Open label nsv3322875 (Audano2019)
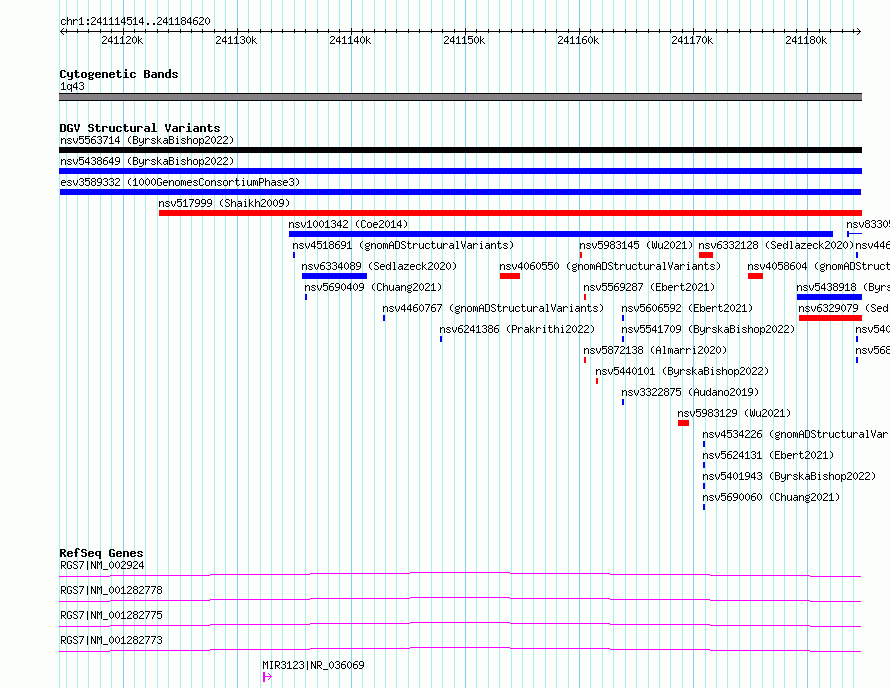Image resolution: width=890 pixels, height=688 pixels. (690, 392)
